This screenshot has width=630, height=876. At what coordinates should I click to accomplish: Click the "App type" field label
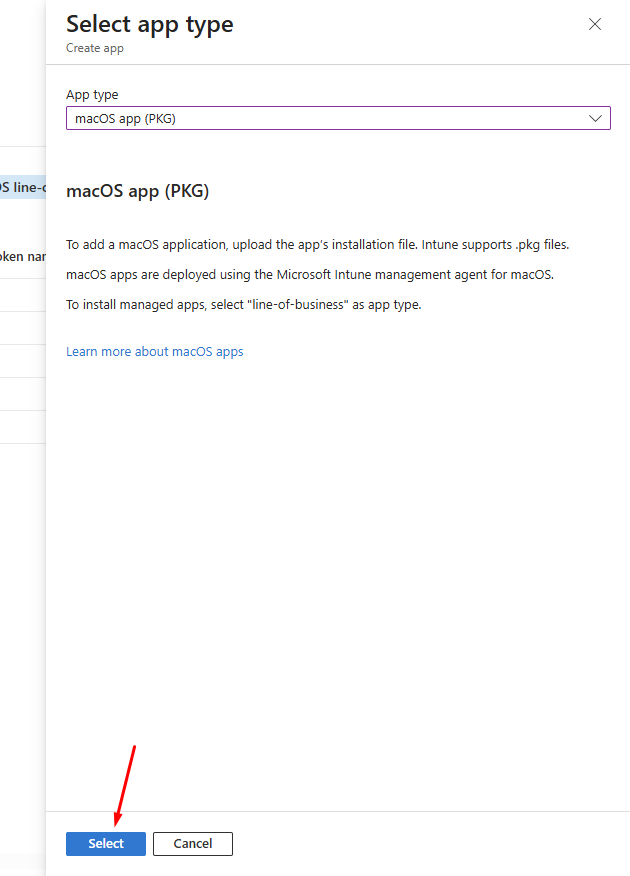(x=92, y=95)
